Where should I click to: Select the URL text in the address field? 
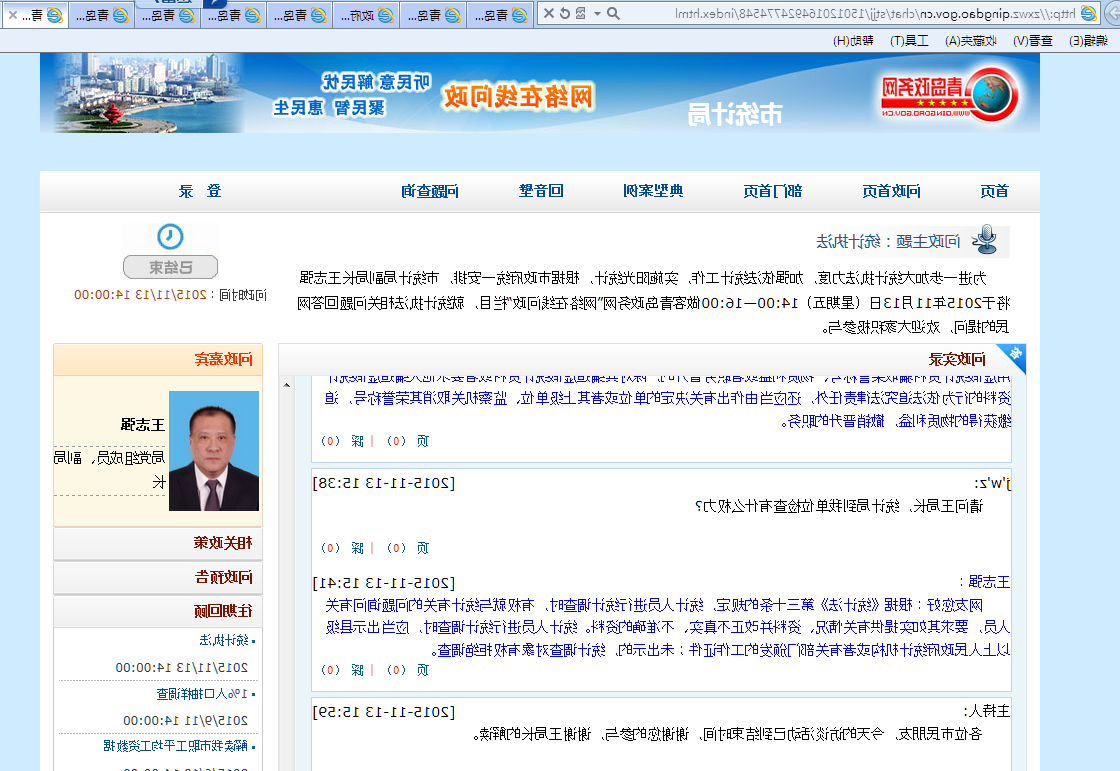pos(875,14)
